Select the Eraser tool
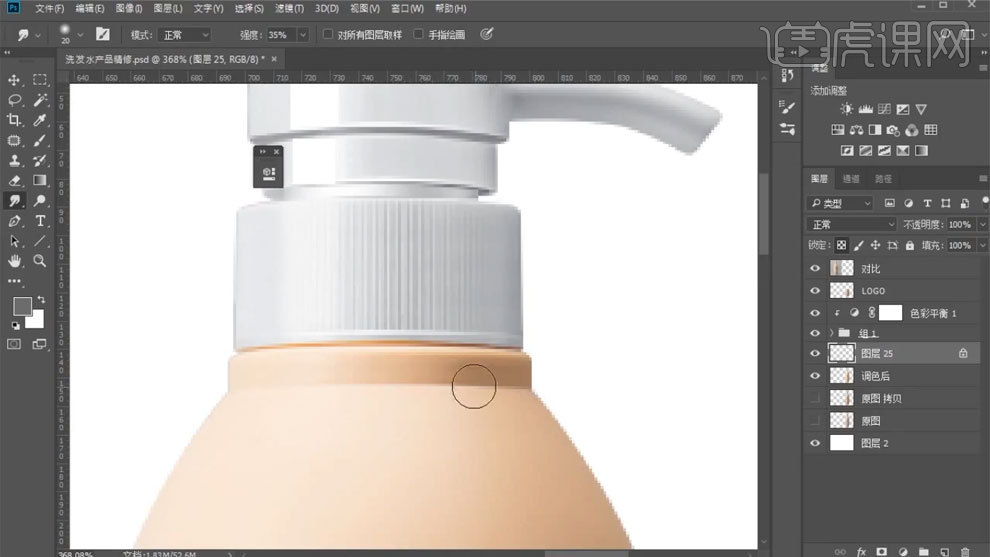The height and width of the screenshot is (557, 990). coord(14,181)
